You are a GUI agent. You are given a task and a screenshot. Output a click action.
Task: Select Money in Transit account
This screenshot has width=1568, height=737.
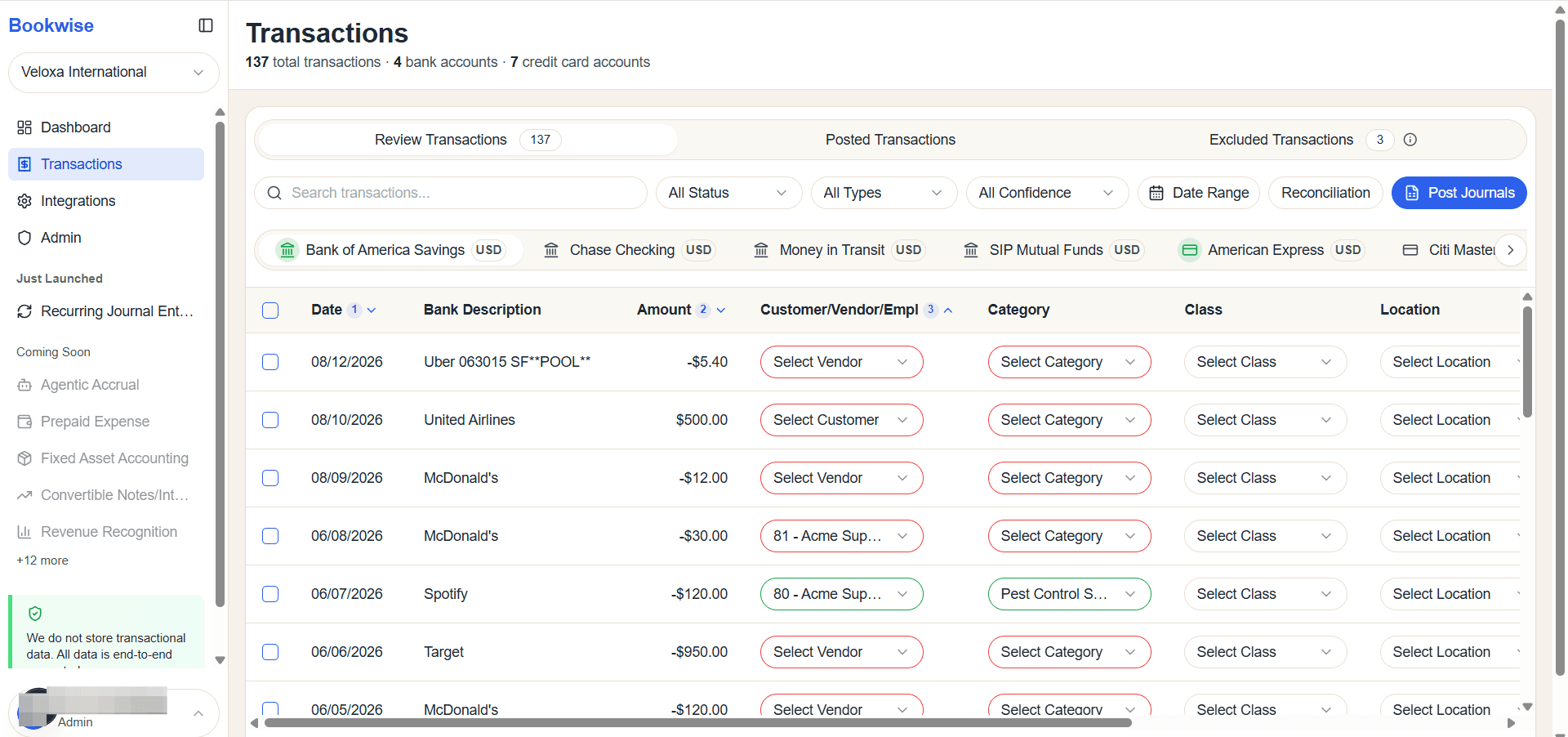pyautogui.click(x=839, y=250)
